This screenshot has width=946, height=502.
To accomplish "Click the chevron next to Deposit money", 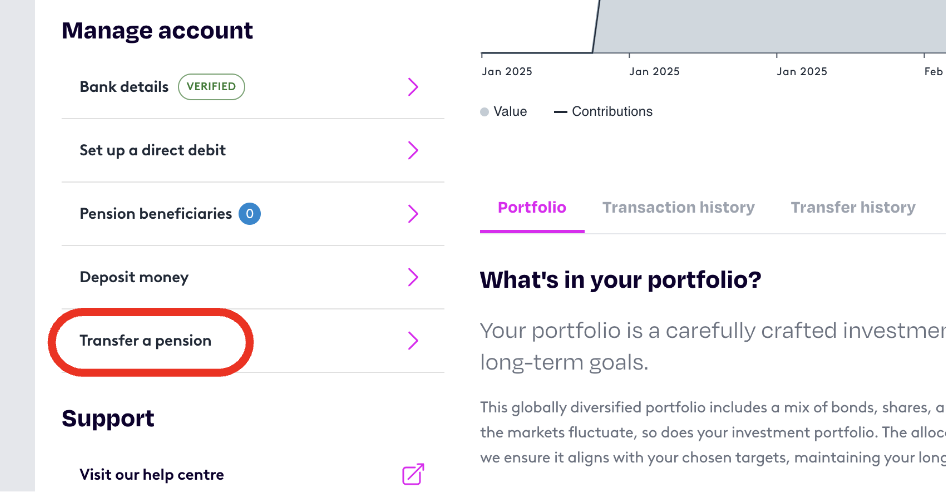I will click(x=413, y=277).
